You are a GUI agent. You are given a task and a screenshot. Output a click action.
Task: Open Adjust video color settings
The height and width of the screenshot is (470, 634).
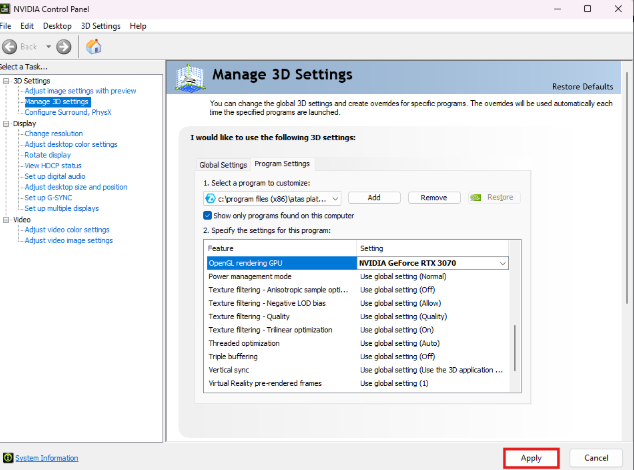coord(67,230)
